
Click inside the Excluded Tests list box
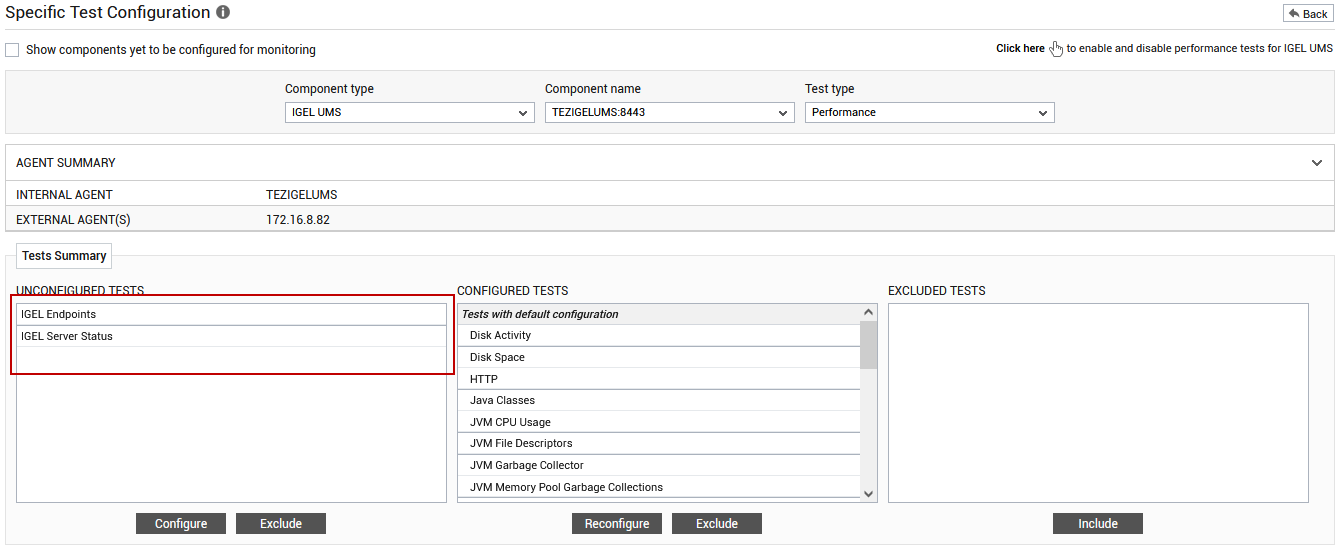tap(1098, 403)
